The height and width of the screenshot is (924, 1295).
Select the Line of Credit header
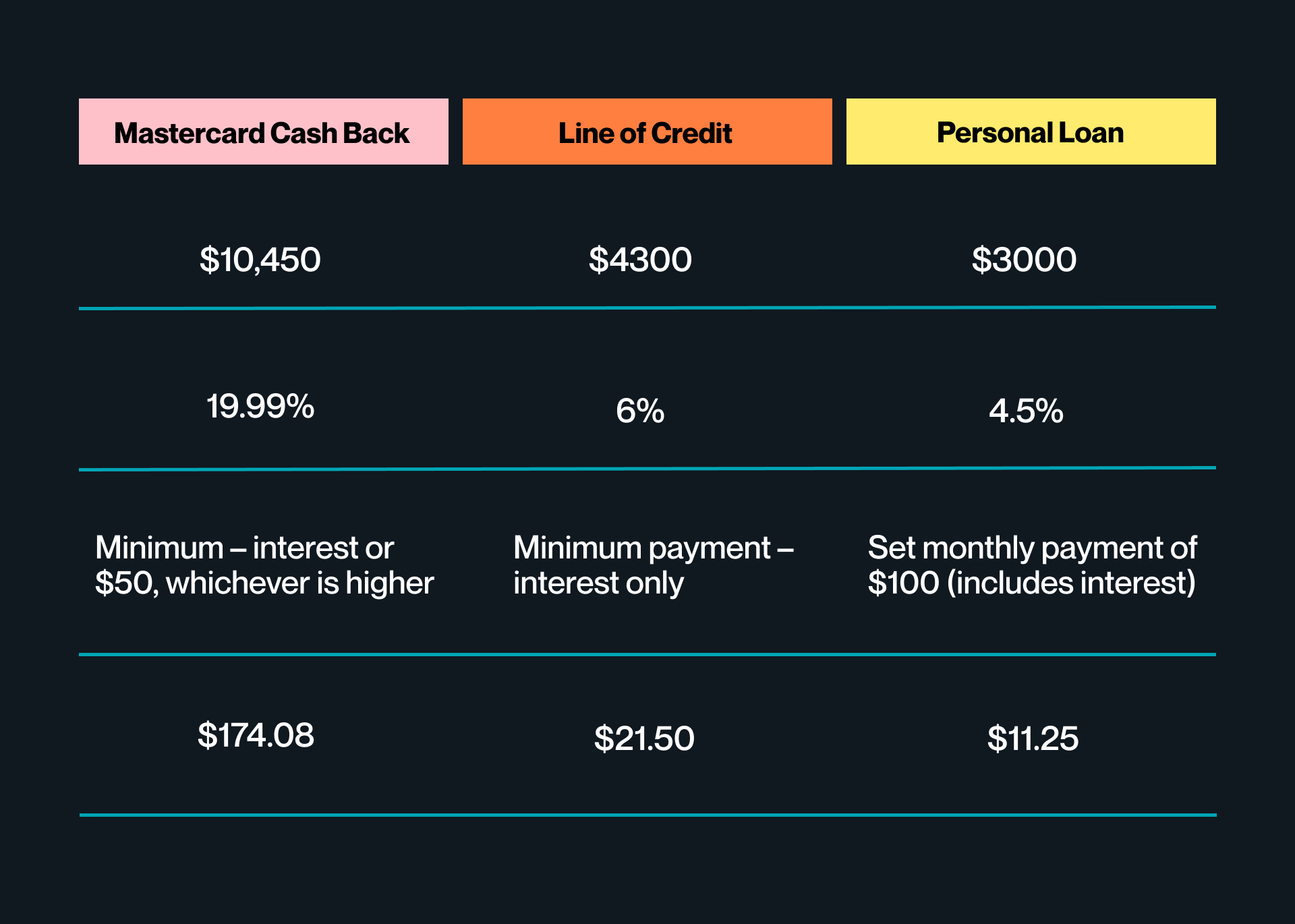pyautogui.click(x=647, y=132)
